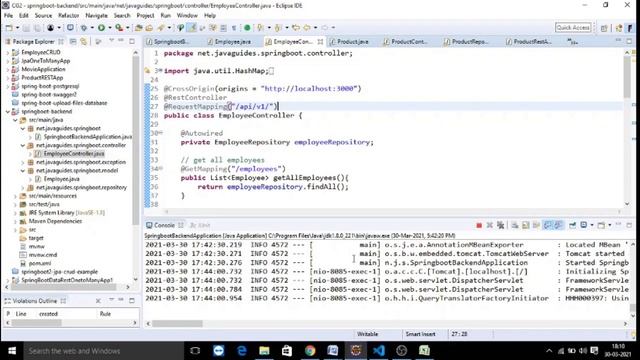This screenshot has height=360, width=640.
Task: Open the Debug bug icon
Action: coord(84,28)
